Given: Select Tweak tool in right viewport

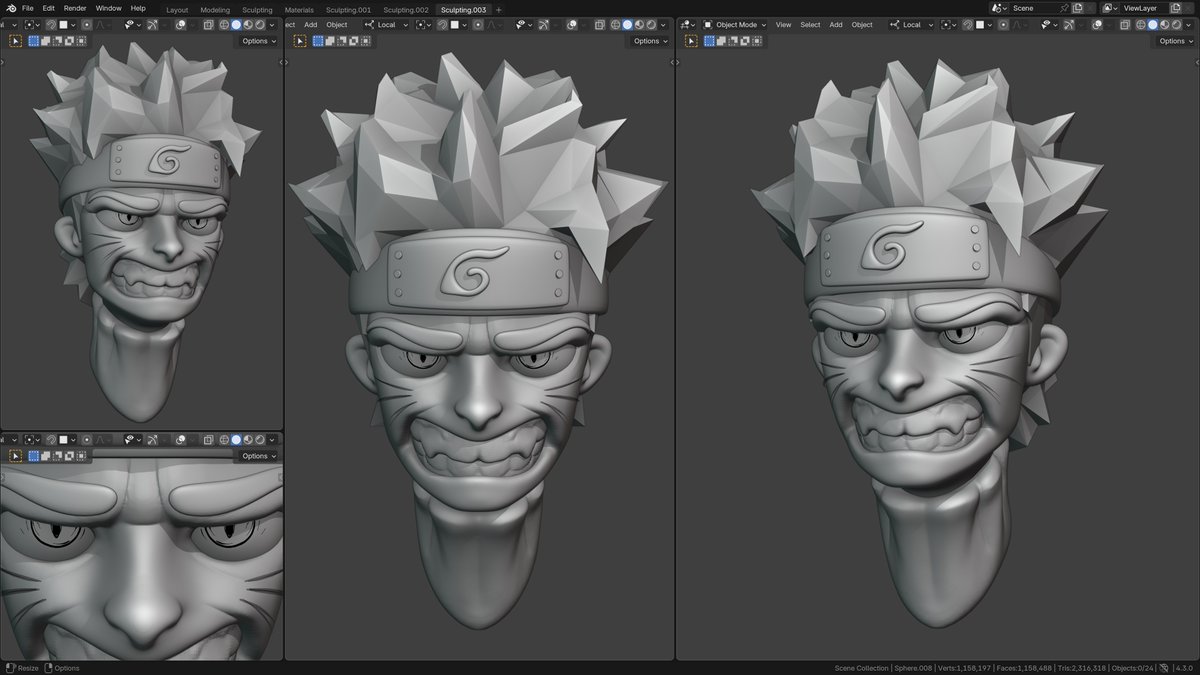Looking at the screenshot, I should click(691, 41).
